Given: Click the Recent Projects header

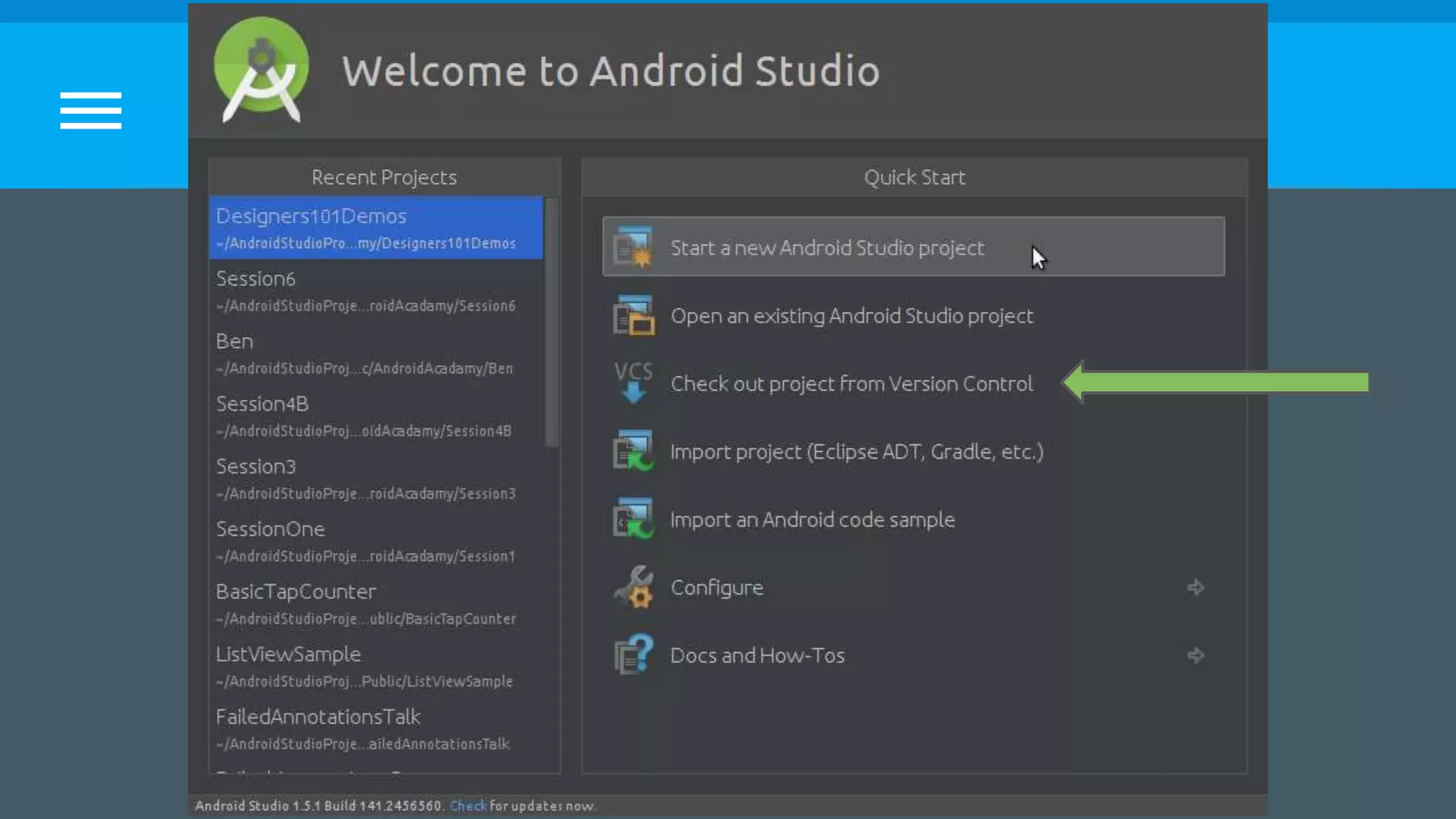Looking at the screenshot, I should coord(384,177).
